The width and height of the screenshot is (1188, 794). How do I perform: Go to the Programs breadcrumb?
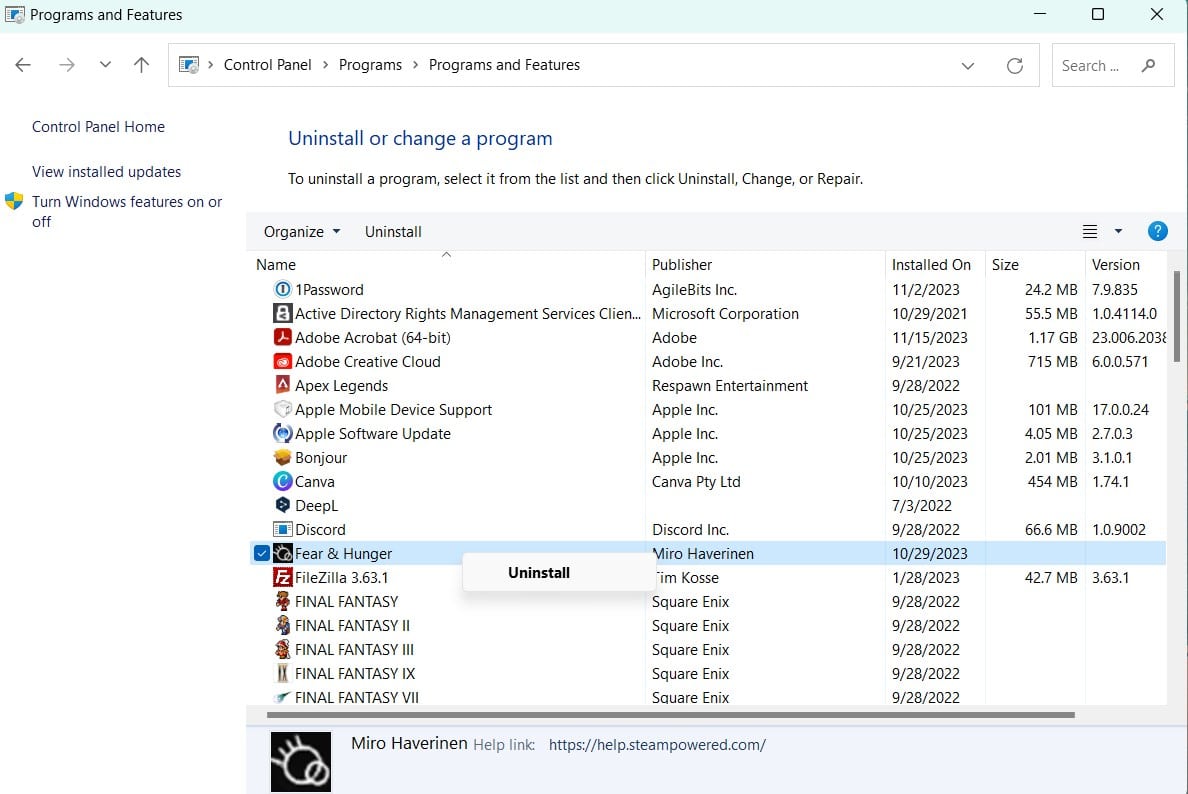point(370,65)
